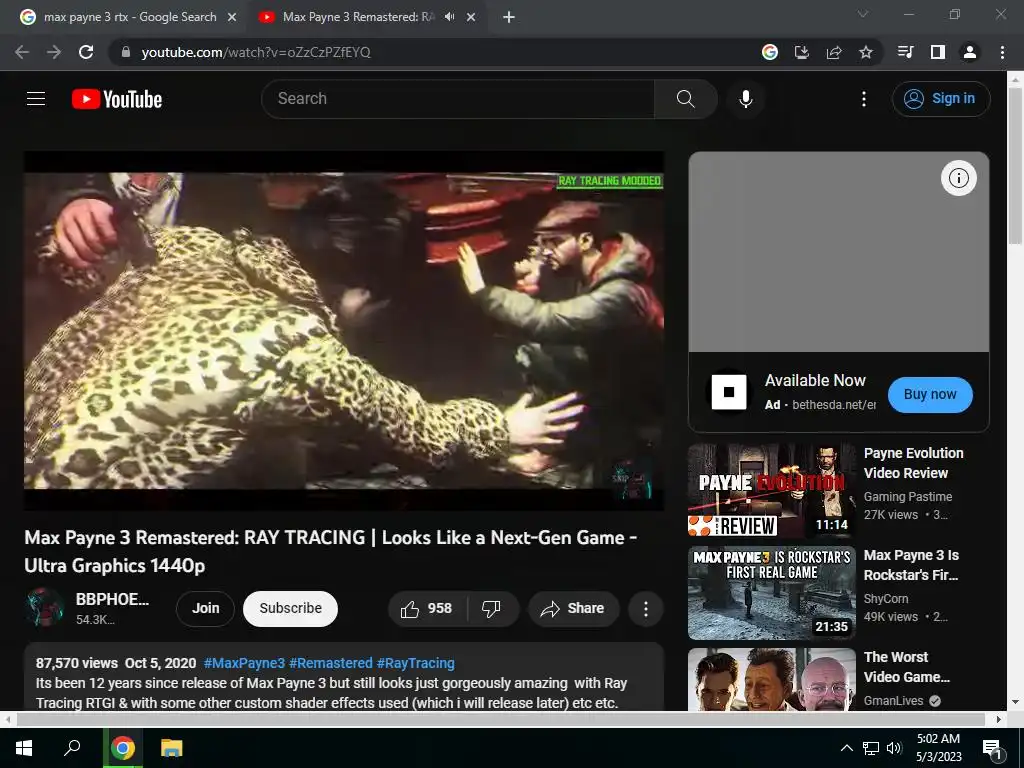Dislike the video with thumbs down

492,609
